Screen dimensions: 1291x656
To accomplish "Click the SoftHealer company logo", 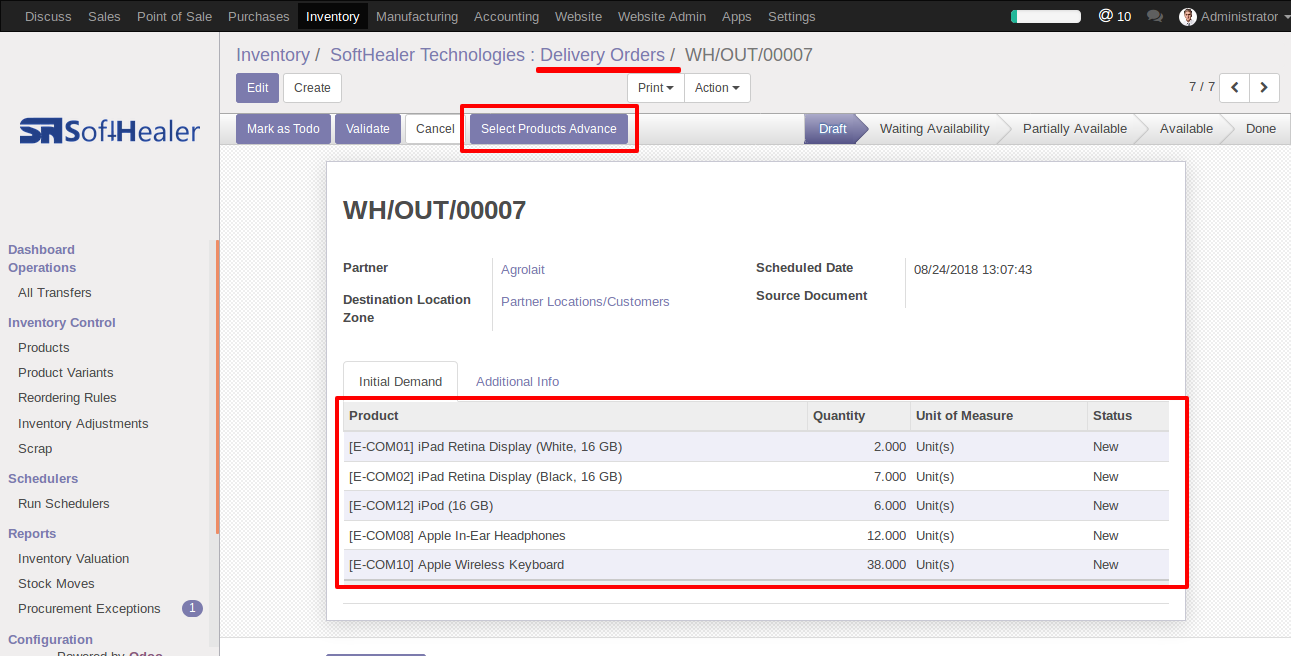I will tap(110, 131).
